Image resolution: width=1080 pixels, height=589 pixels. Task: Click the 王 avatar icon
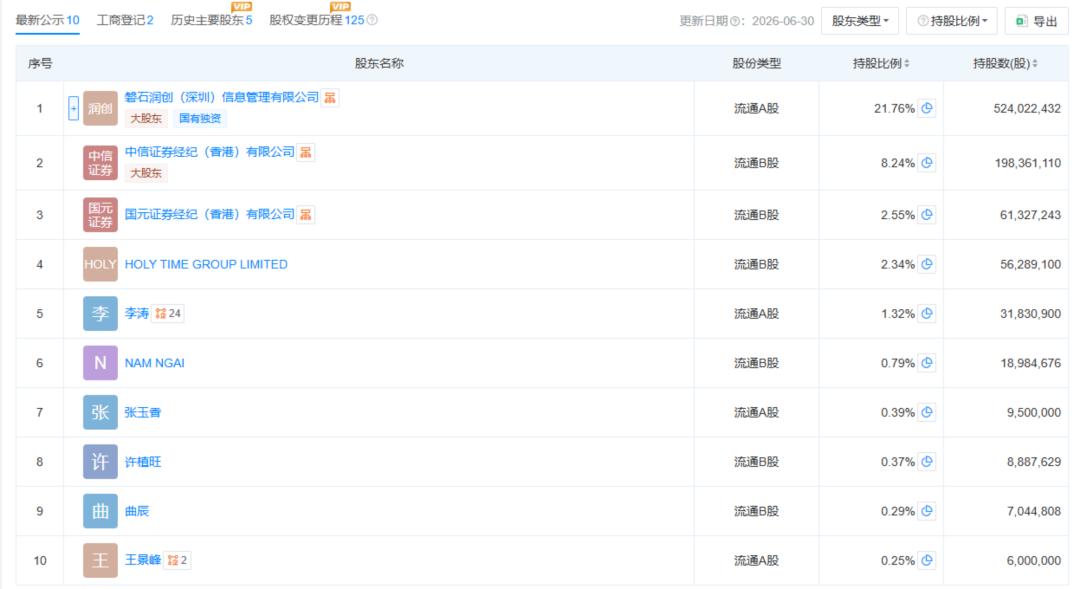[100, 560]
